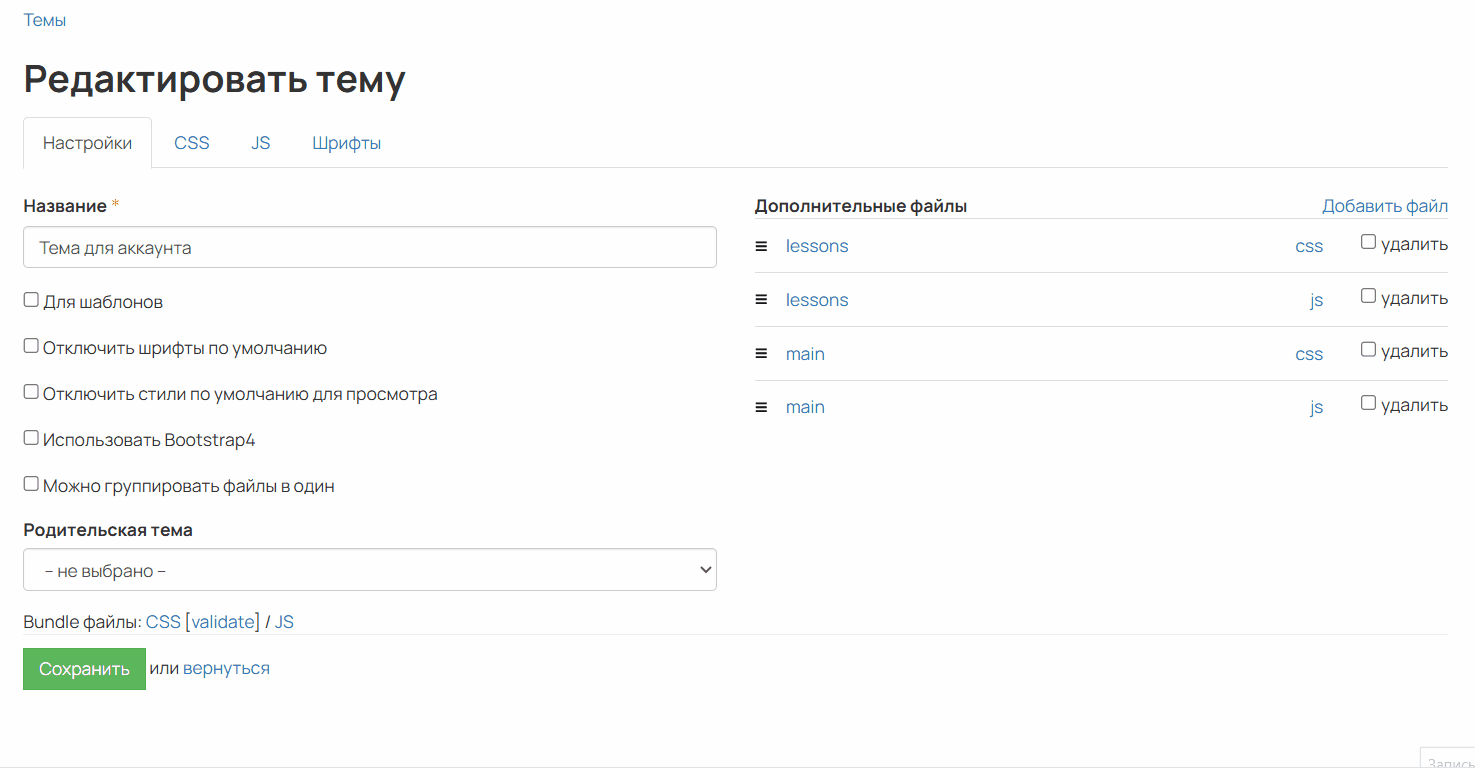
Task: Click the "Темы" breadcrumb link
Action: click(x=45, y=20)
